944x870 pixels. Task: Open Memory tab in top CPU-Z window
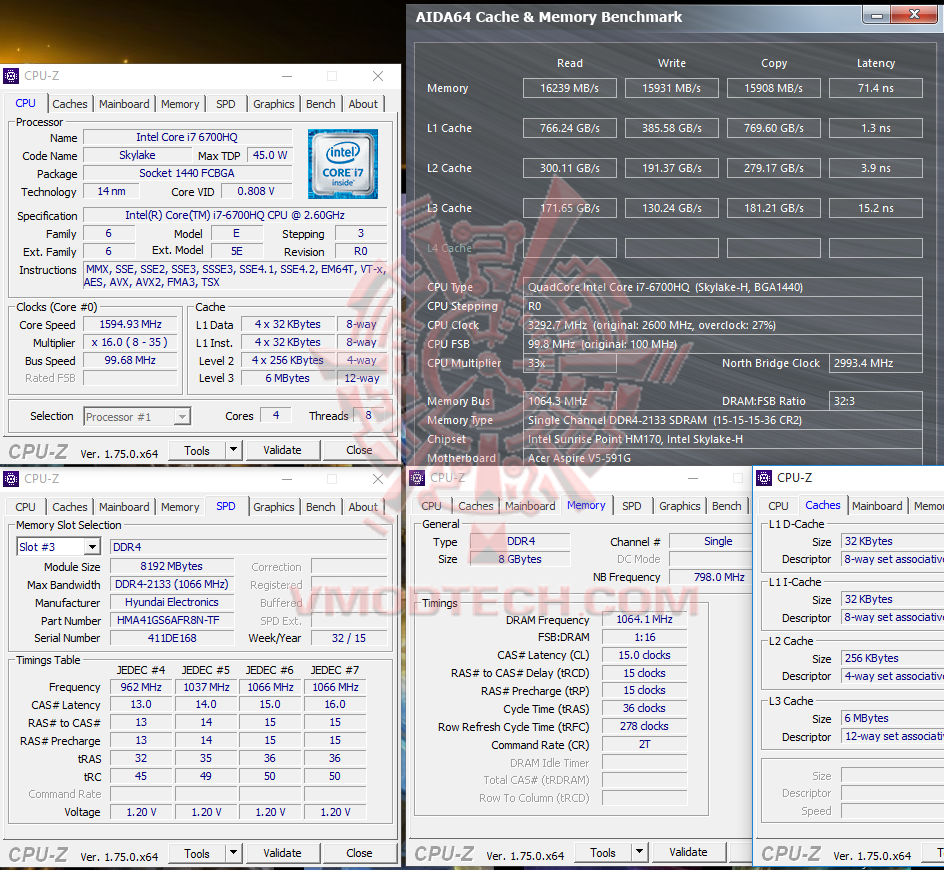click(180, 104)
